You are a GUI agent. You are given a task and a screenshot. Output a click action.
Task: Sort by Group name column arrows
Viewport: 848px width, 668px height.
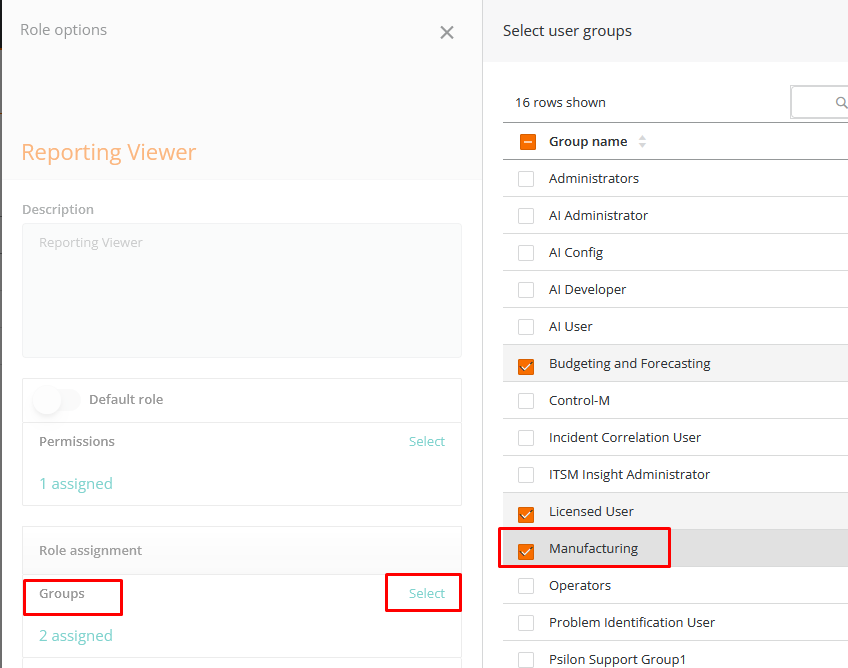642,142
